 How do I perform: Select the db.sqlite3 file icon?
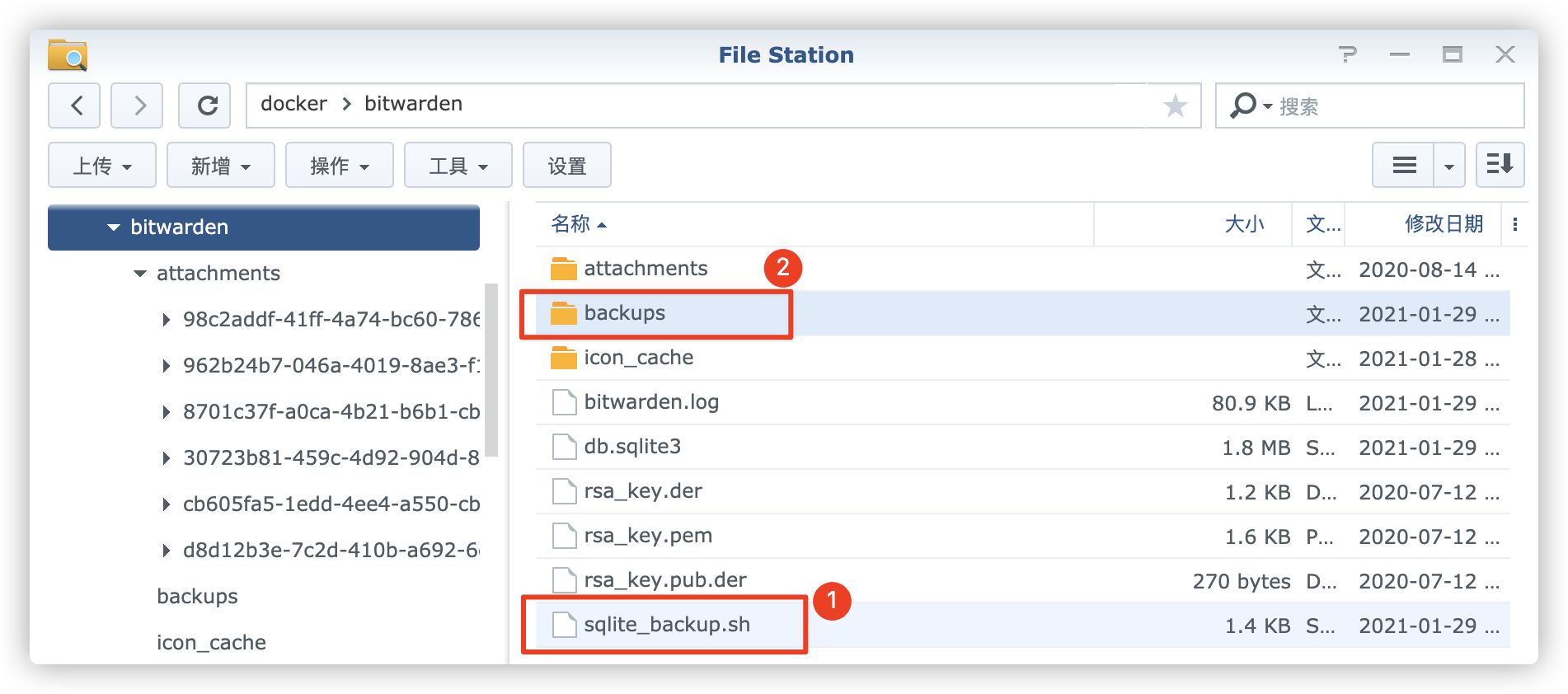click(x=564, y=447)
